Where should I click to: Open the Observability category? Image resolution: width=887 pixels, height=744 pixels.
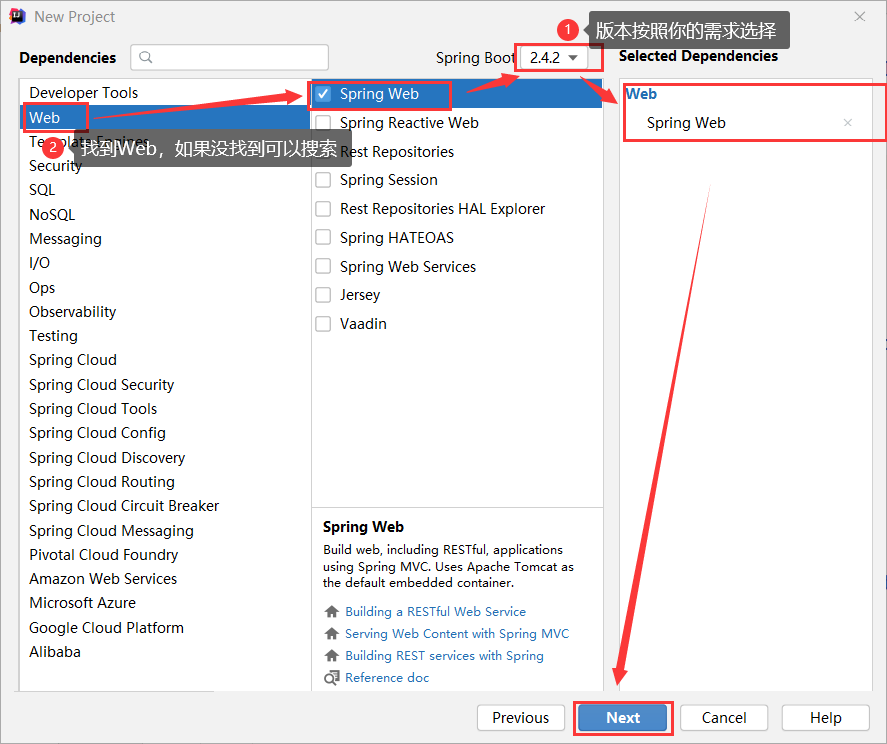(x=72, y=312)
